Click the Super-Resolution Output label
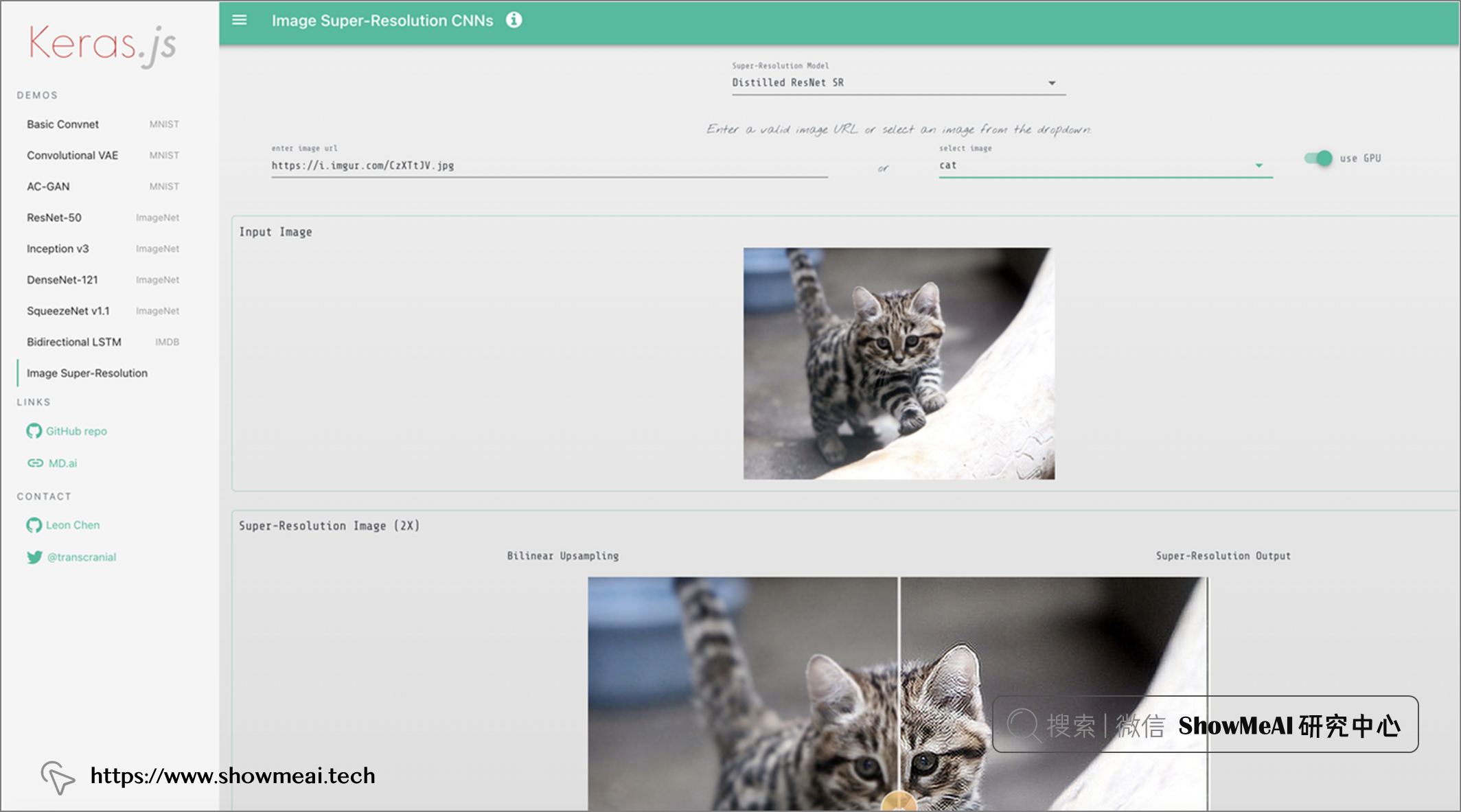1461x812 pixels. coord(1223,556)
